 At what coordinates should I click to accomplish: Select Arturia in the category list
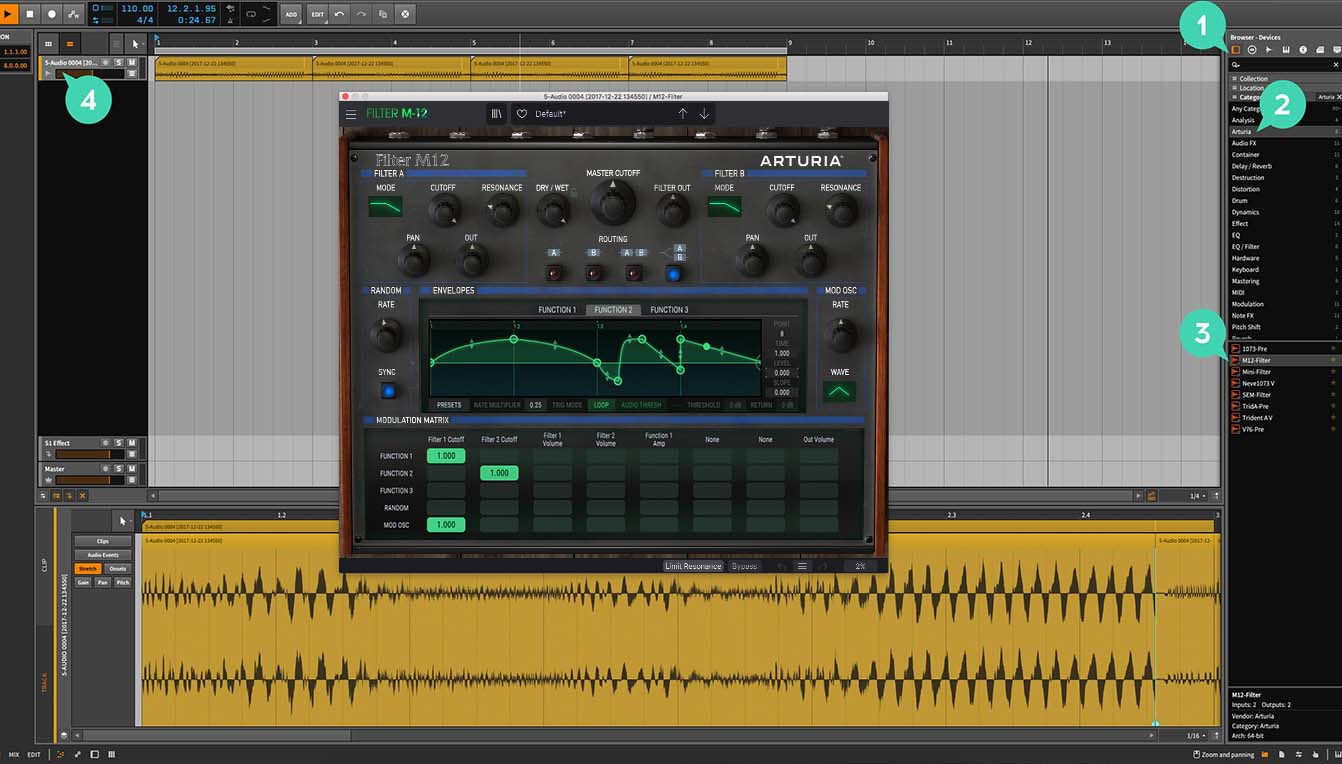point(1285,132)
